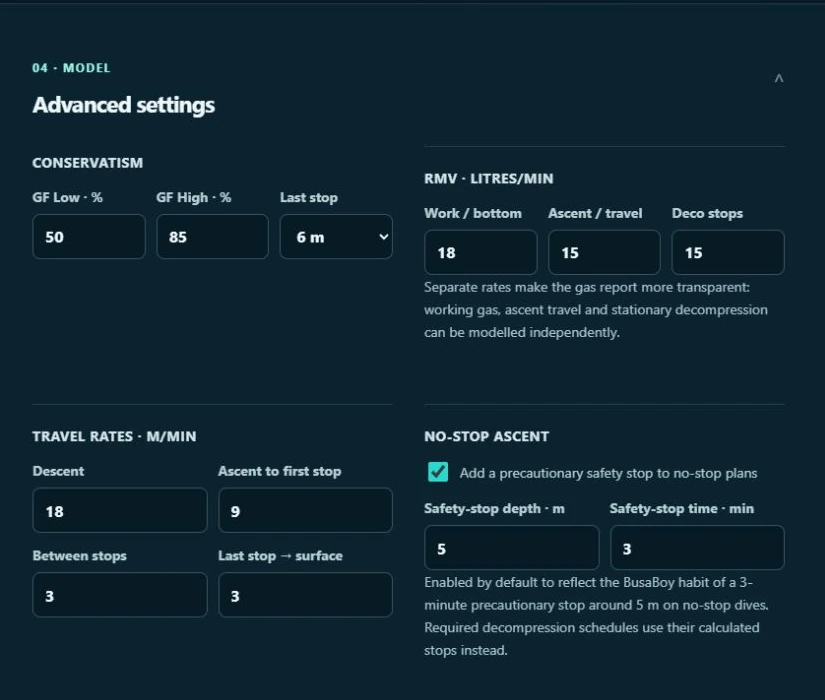Click the Safety-stop time field
Viewport: 825px width, 700px height.
698,548
